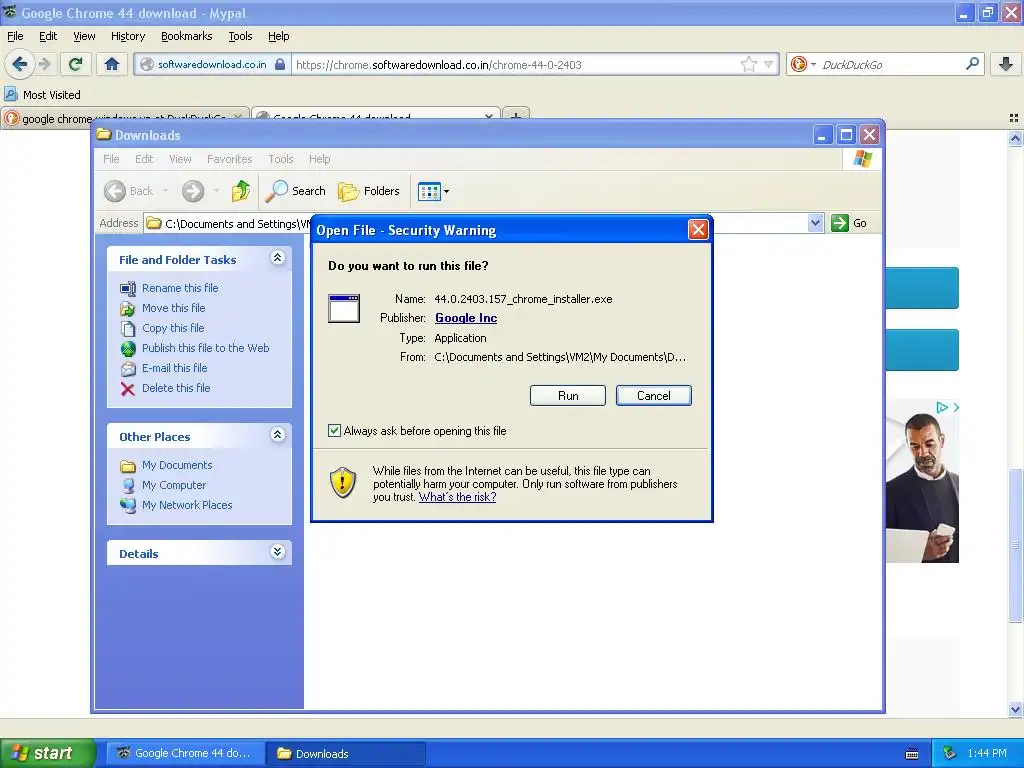The height and width of the screenshot is (768, 1024).
Task: Open the URL history dropdown arrow
Action: pyautogui.click(x=769, y=64)
